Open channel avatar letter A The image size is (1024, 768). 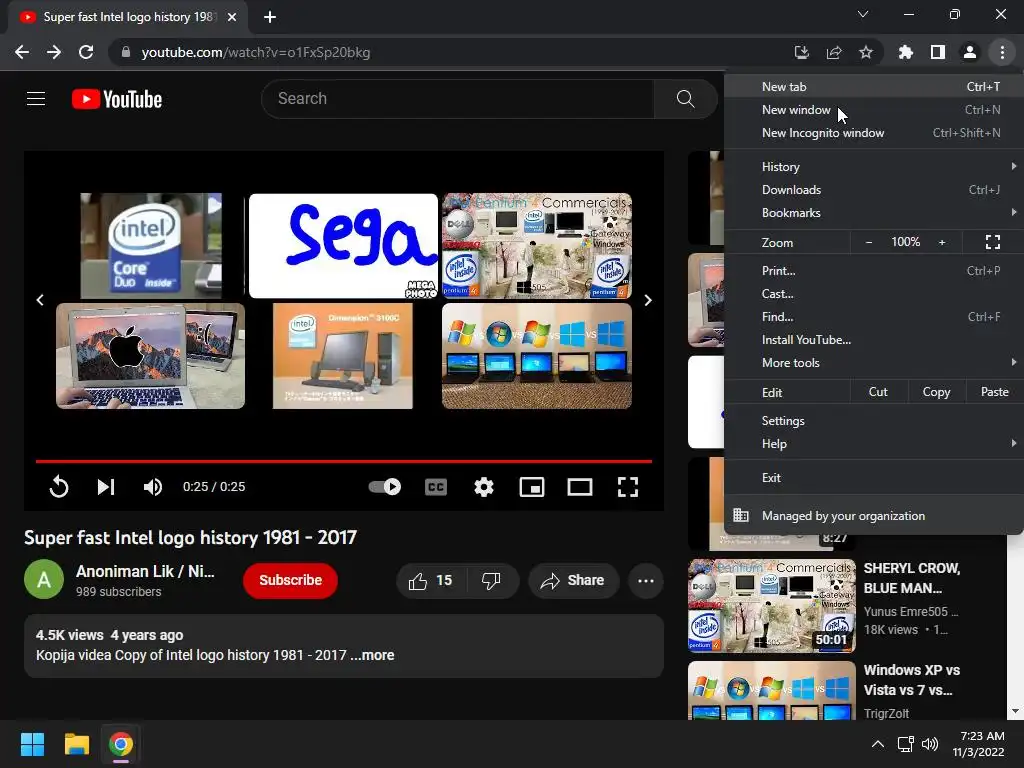[x=44, y=579]
